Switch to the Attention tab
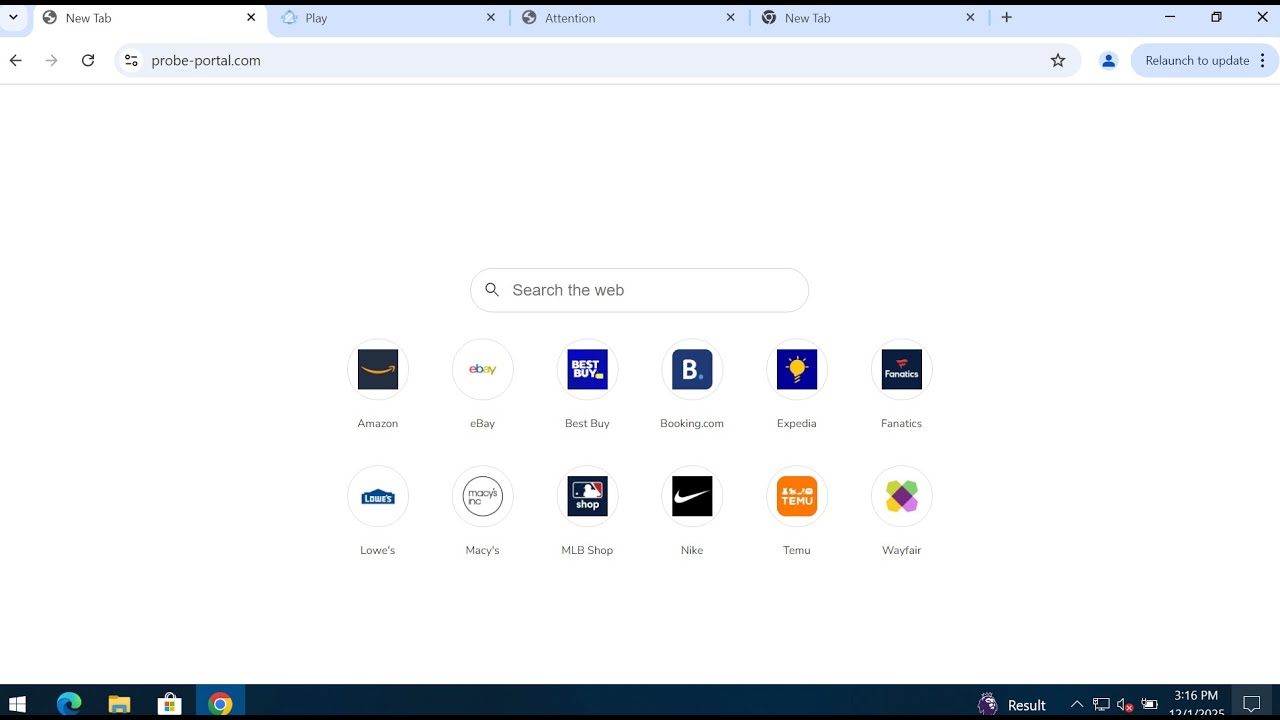 pos(628,18)
